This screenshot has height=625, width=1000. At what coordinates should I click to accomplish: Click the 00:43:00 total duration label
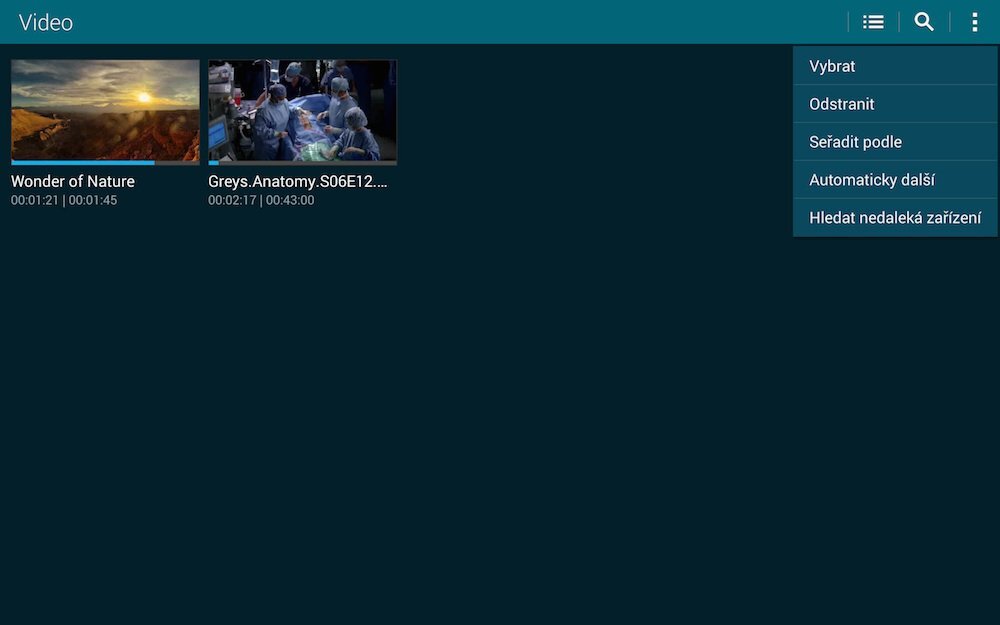pyautogui.click(x=290, y=200)
